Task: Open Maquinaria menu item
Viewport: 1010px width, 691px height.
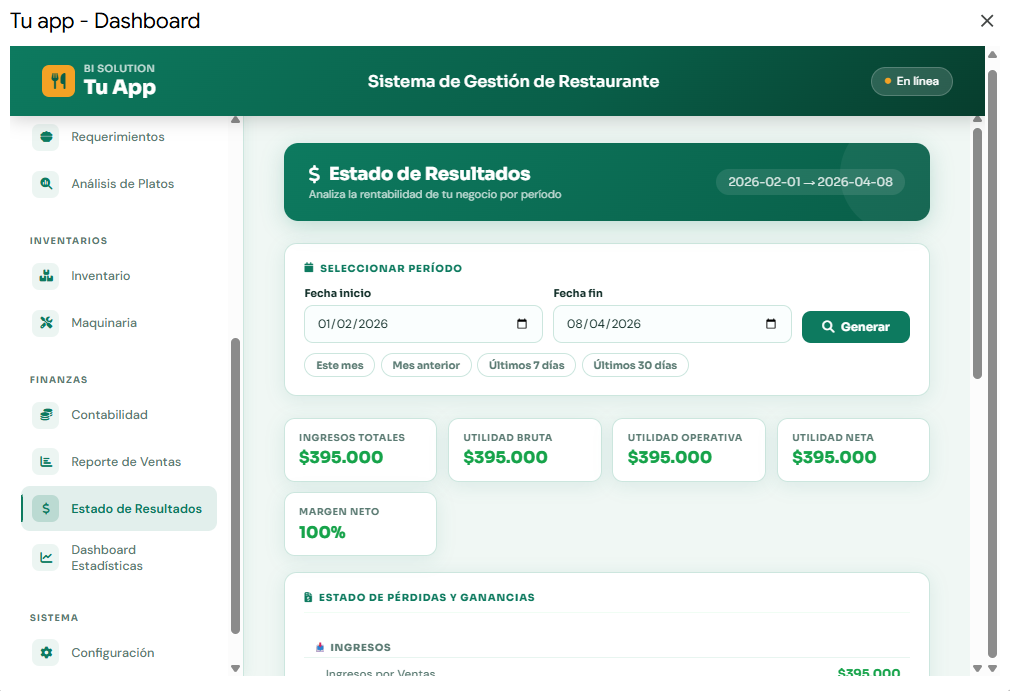Action: pyautogui.click(x=119, y=323)
